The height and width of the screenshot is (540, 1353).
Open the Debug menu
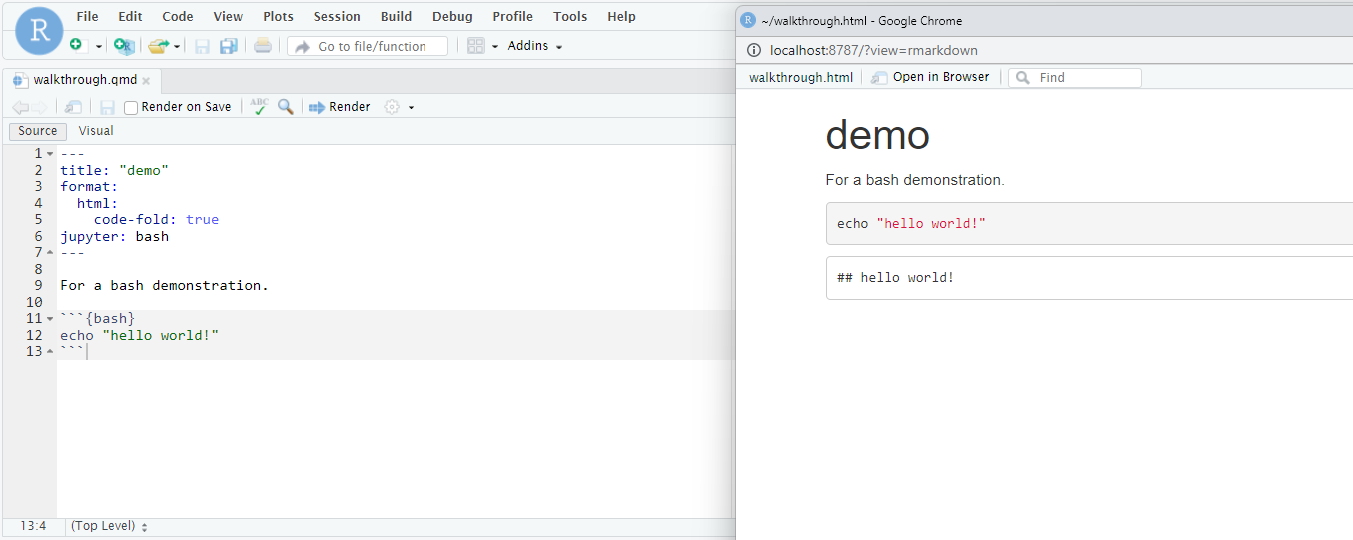[x=452, y=16]
